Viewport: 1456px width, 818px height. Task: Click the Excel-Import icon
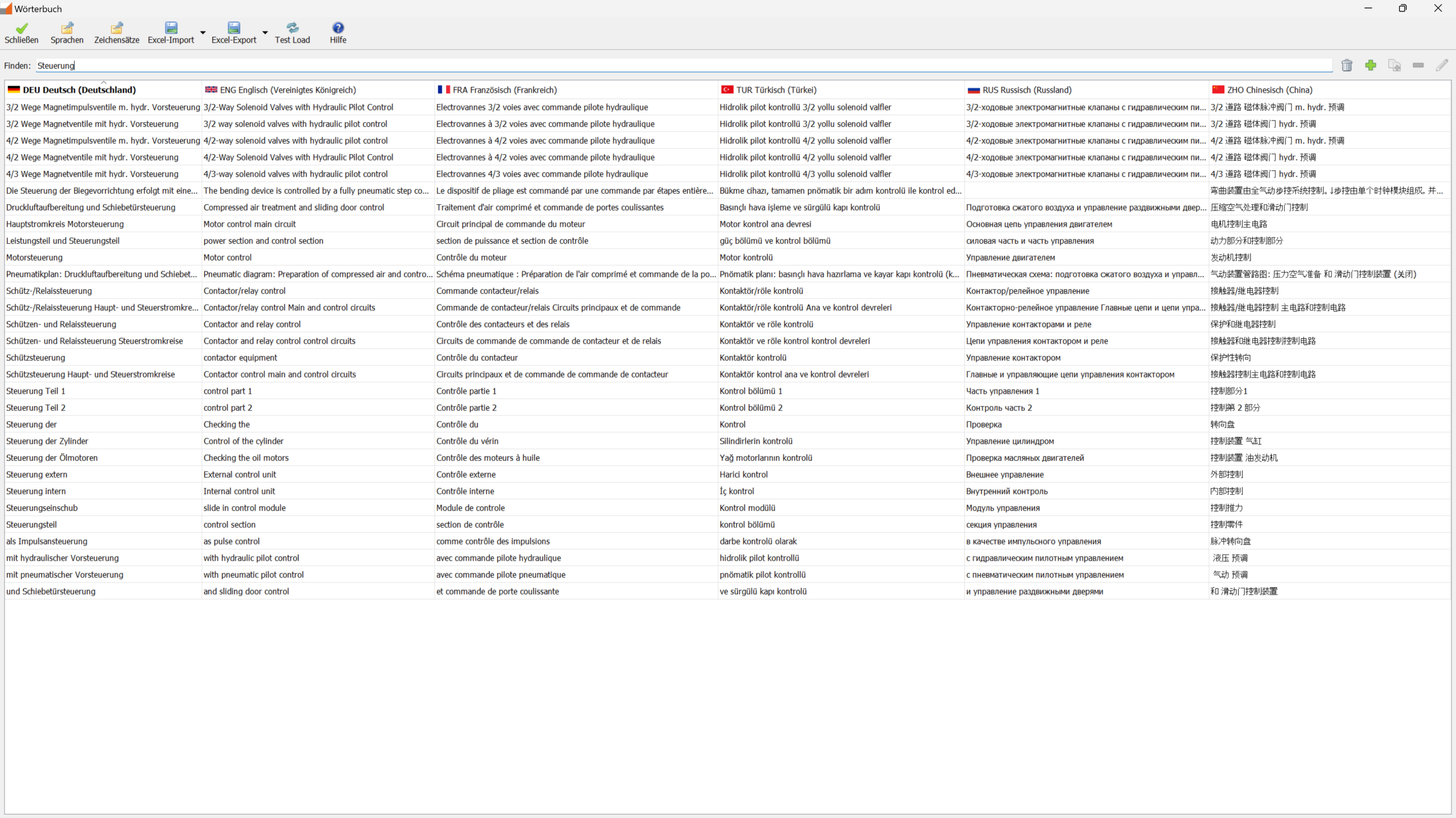click(x=171, y=28)
